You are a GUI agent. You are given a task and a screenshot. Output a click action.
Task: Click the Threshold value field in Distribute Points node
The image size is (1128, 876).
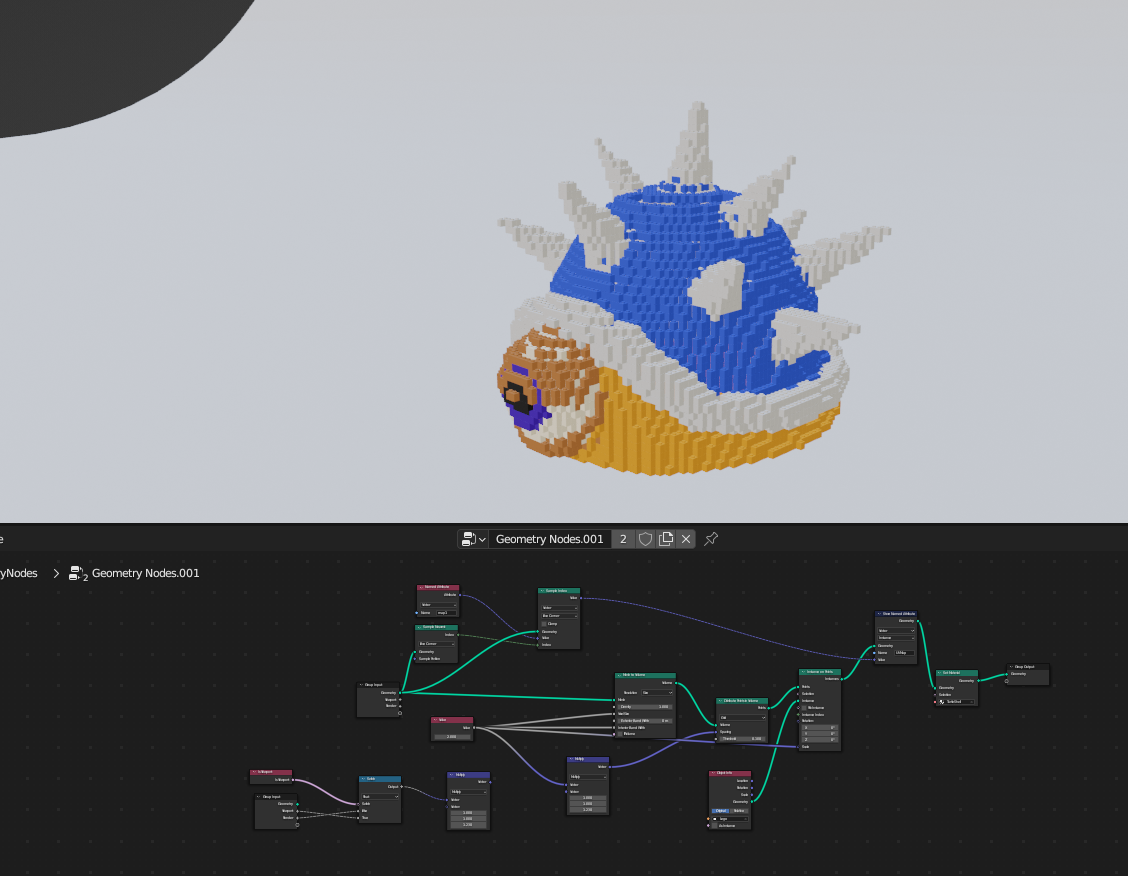742,739
